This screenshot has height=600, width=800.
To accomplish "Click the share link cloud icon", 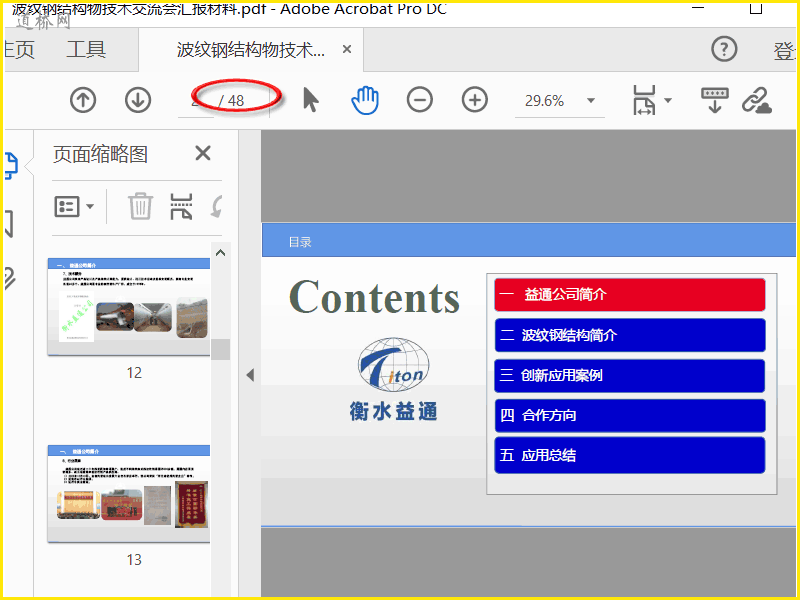I will point(757,100).
